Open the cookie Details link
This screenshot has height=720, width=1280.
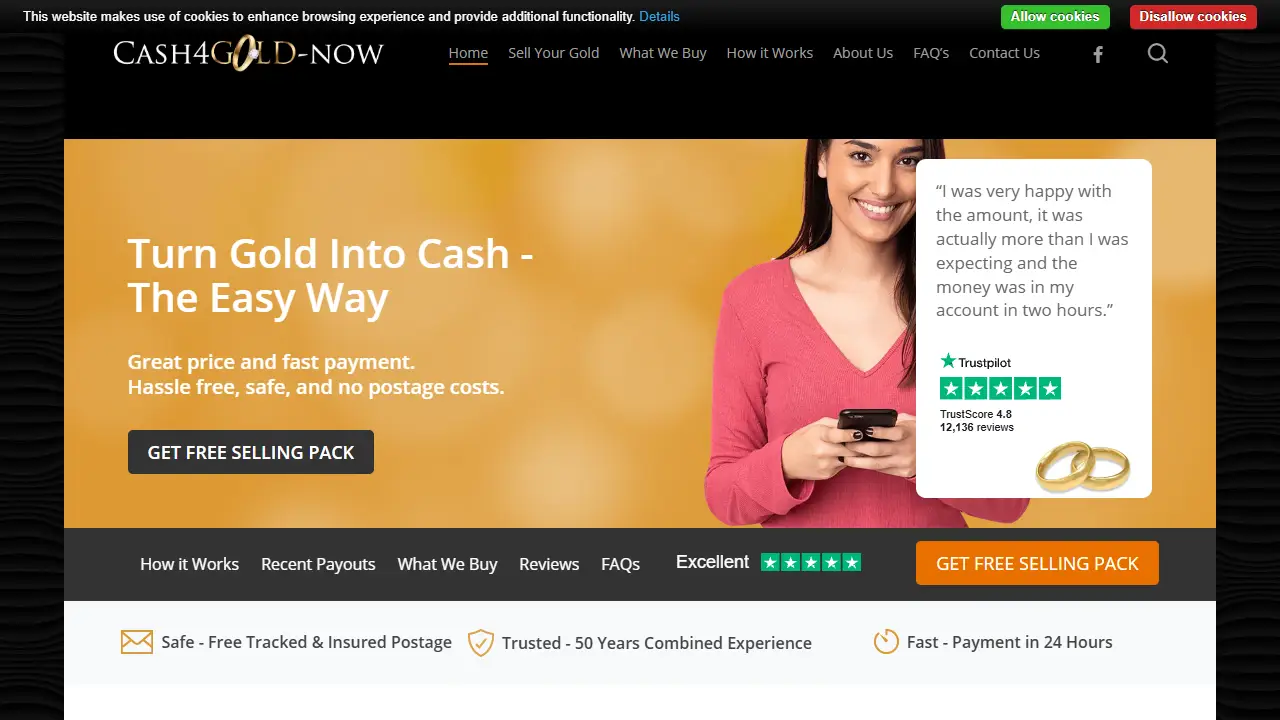(x=659, y=16)
